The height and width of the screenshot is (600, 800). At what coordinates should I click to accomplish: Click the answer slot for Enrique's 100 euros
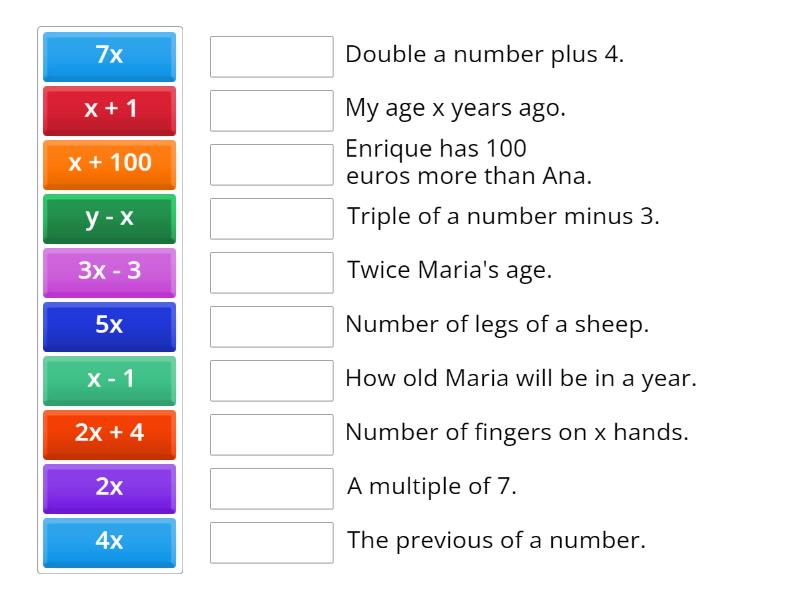pyautogui.click(x=271, y=164)
